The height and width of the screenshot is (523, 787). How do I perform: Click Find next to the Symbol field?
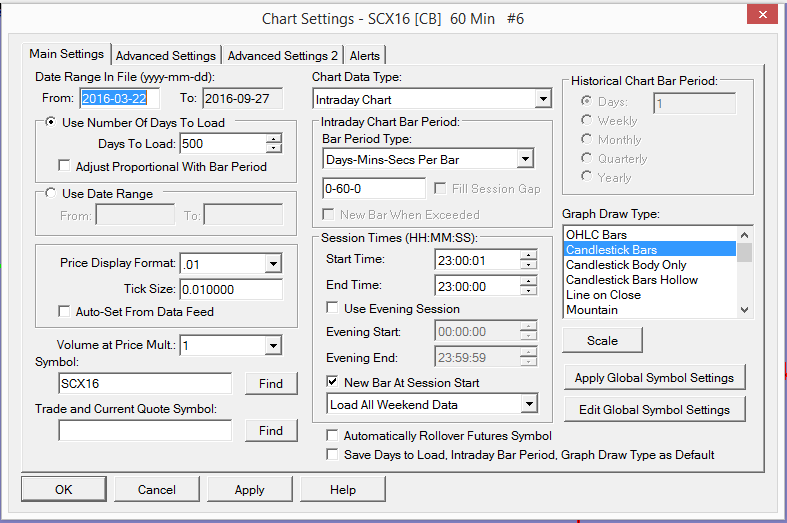click(271, 383)
